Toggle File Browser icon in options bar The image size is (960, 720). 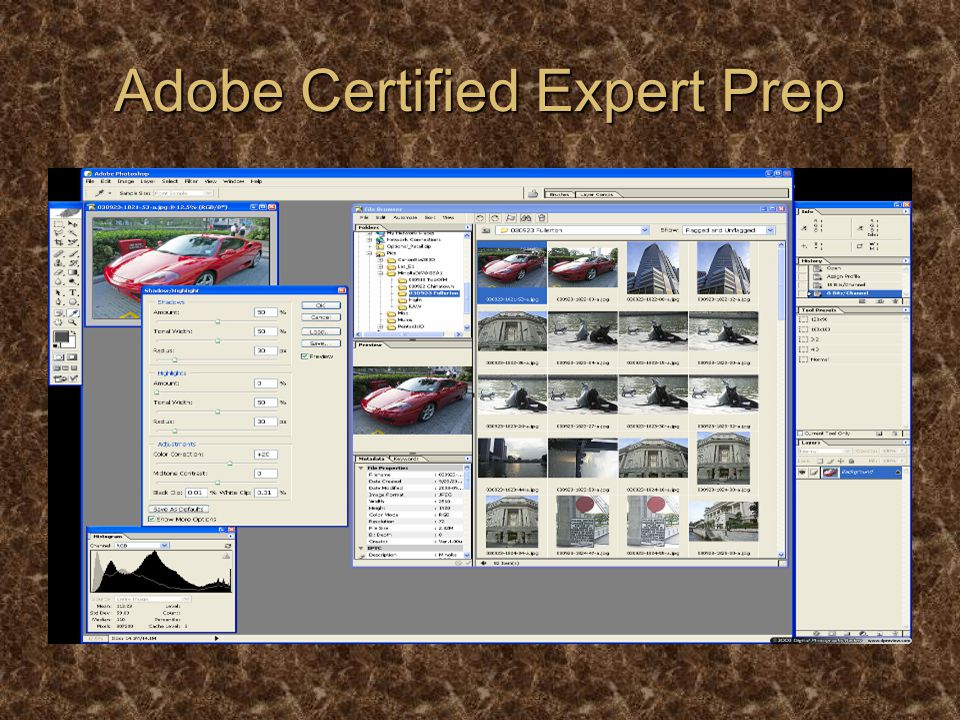click(533, 193)
